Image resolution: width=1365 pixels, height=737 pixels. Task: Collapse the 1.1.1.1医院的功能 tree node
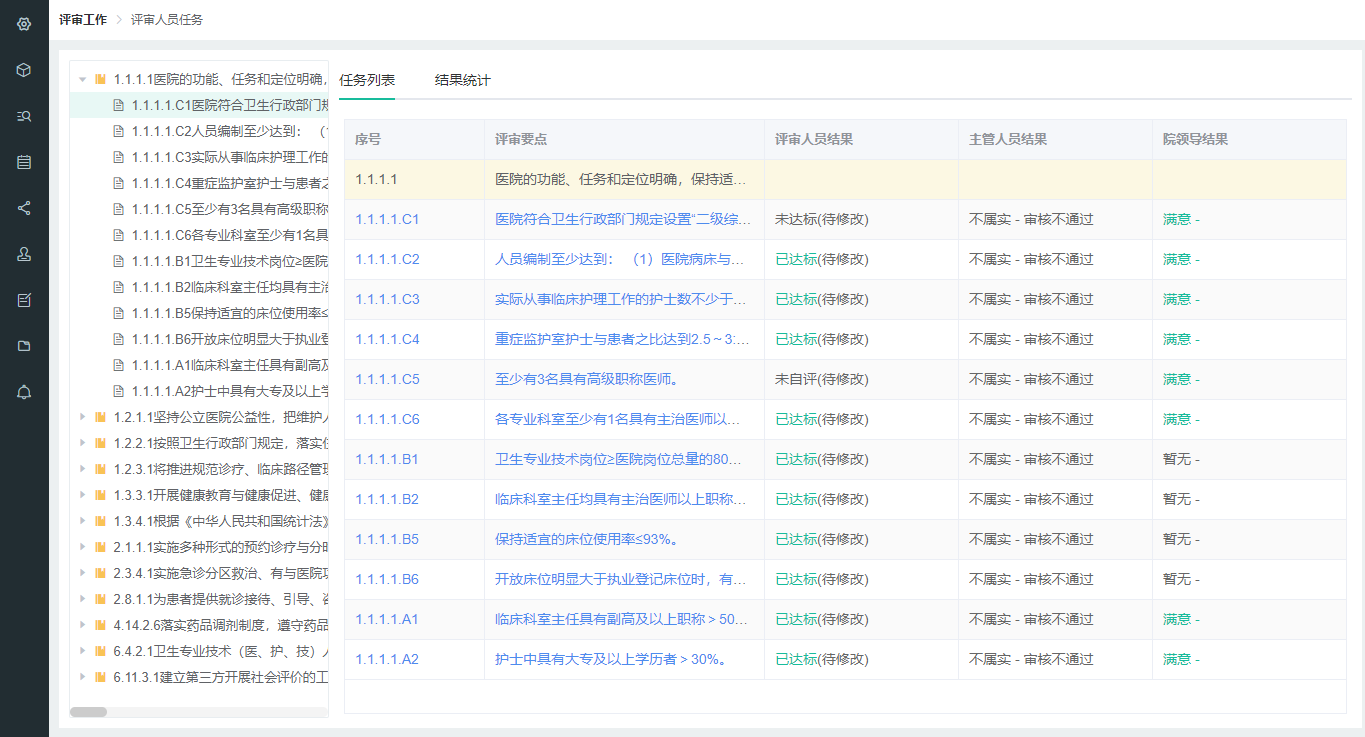click(82, 79)
